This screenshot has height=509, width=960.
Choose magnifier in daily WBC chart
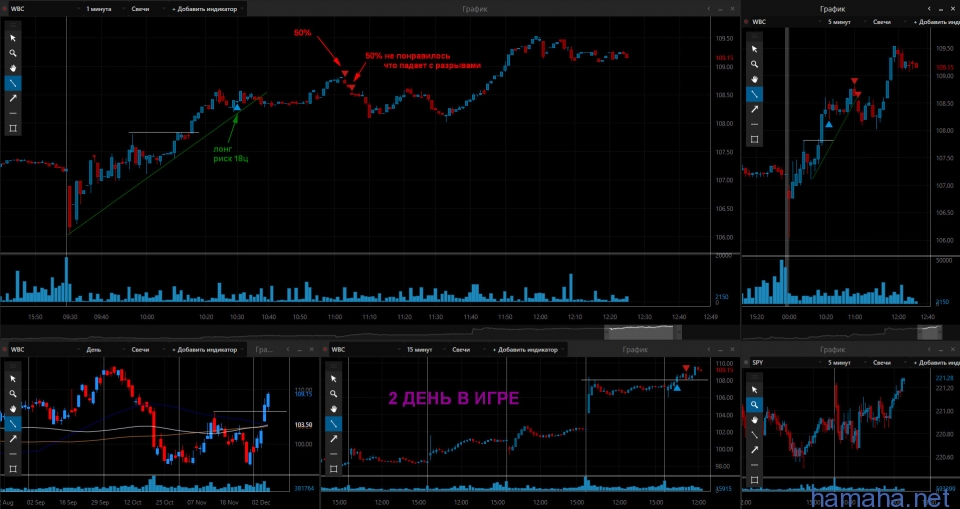click(x=13, y=394)
